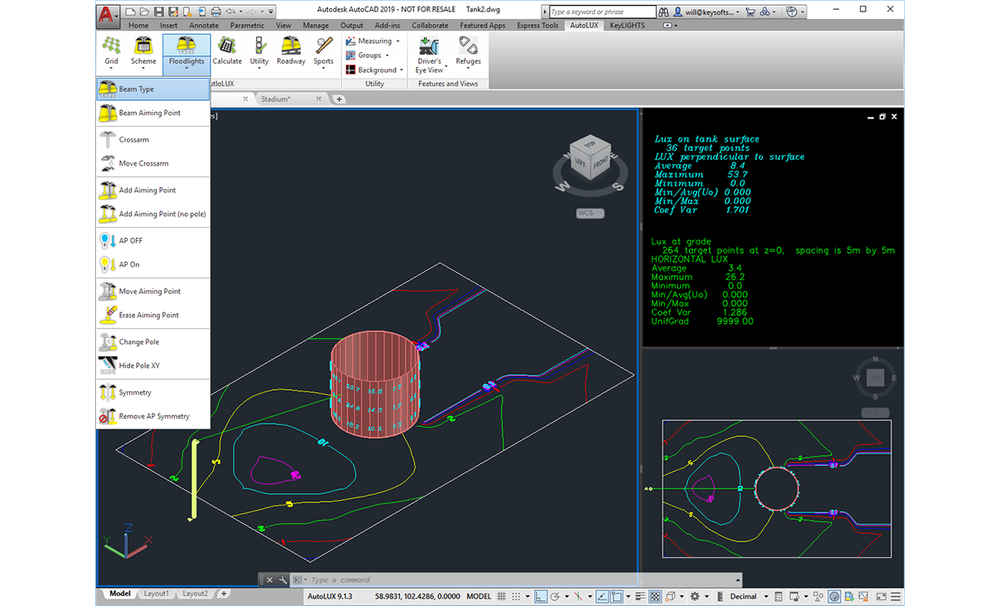Pick Add Aiming Point (no pole)
1000x606 pixels.
[x=153, y=214]
